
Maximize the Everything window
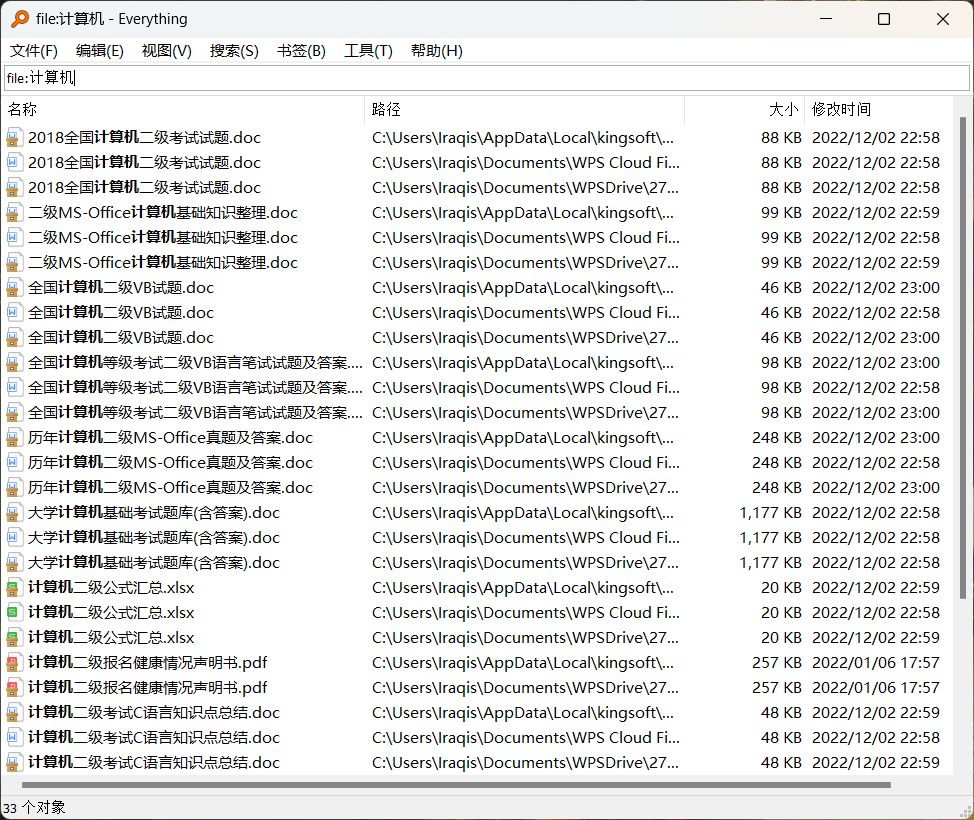pos(884,19)
